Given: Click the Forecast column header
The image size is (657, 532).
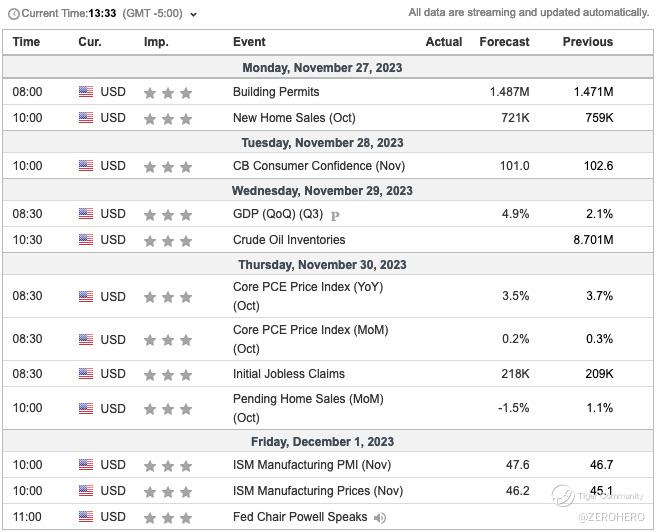Looking at the screenshot, I should (x=504, y=42).
